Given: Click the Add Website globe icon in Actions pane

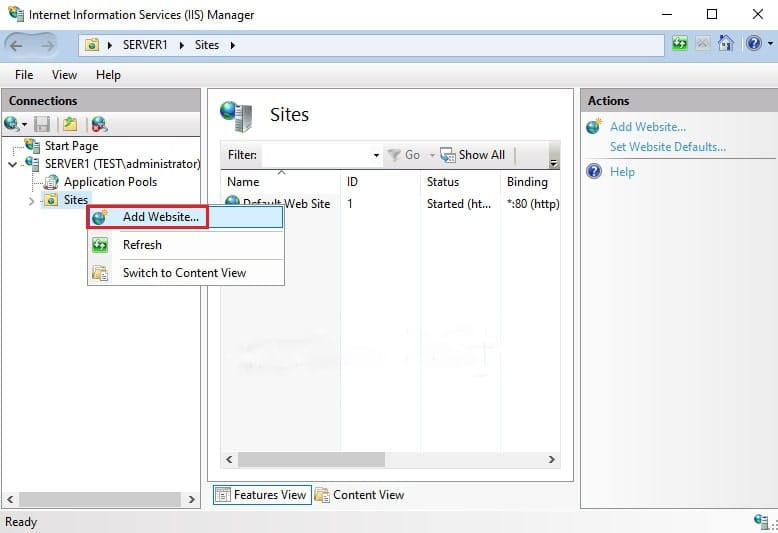Looking at the screenshot, I should click(x=594, y=127).
